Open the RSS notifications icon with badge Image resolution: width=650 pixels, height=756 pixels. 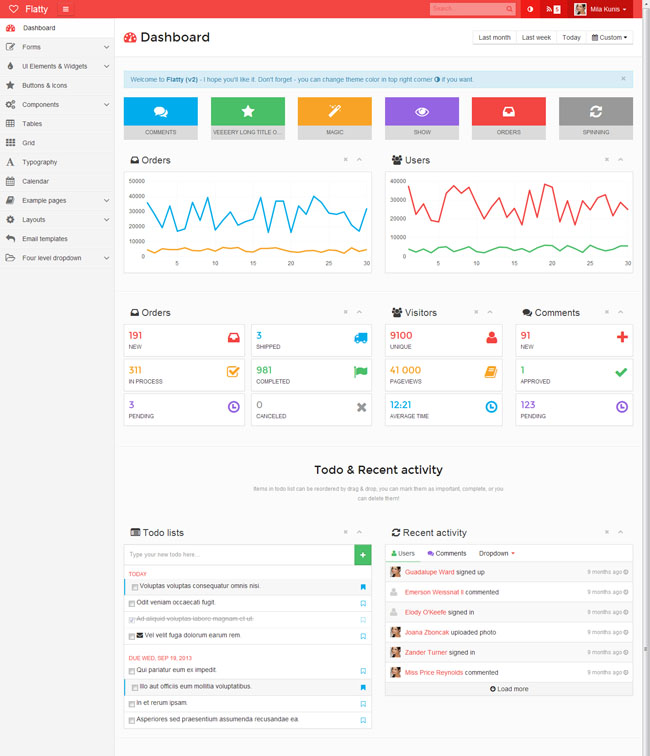(x=553, y=9)
